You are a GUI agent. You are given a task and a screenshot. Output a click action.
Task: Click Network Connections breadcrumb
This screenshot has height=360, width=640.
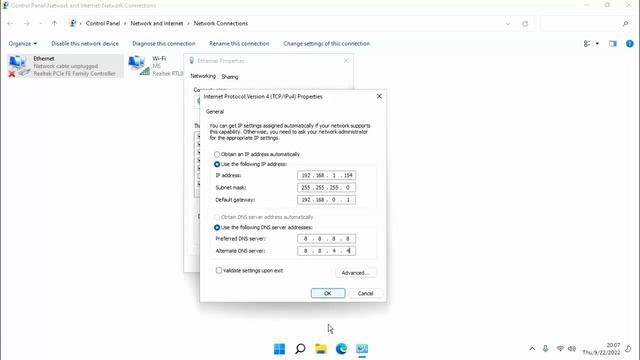coord(221,24)
